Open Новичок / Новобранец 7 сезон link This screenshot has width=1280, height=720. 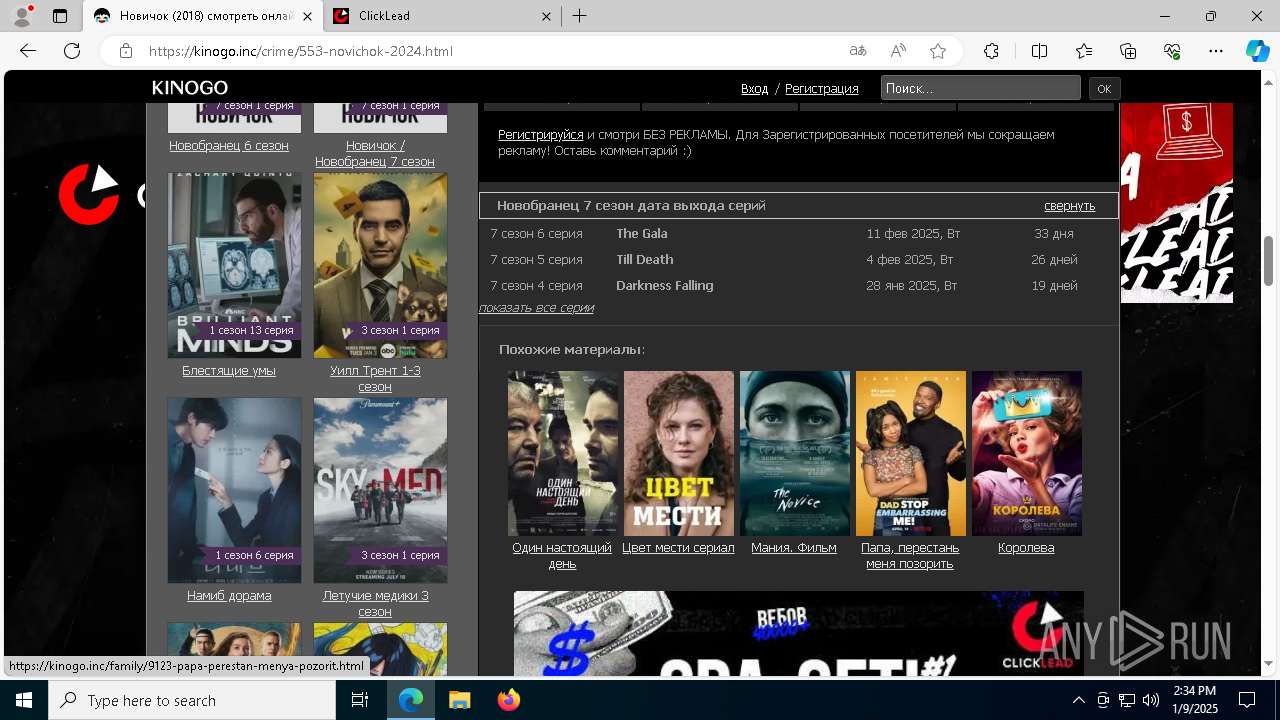click(375, 154)
